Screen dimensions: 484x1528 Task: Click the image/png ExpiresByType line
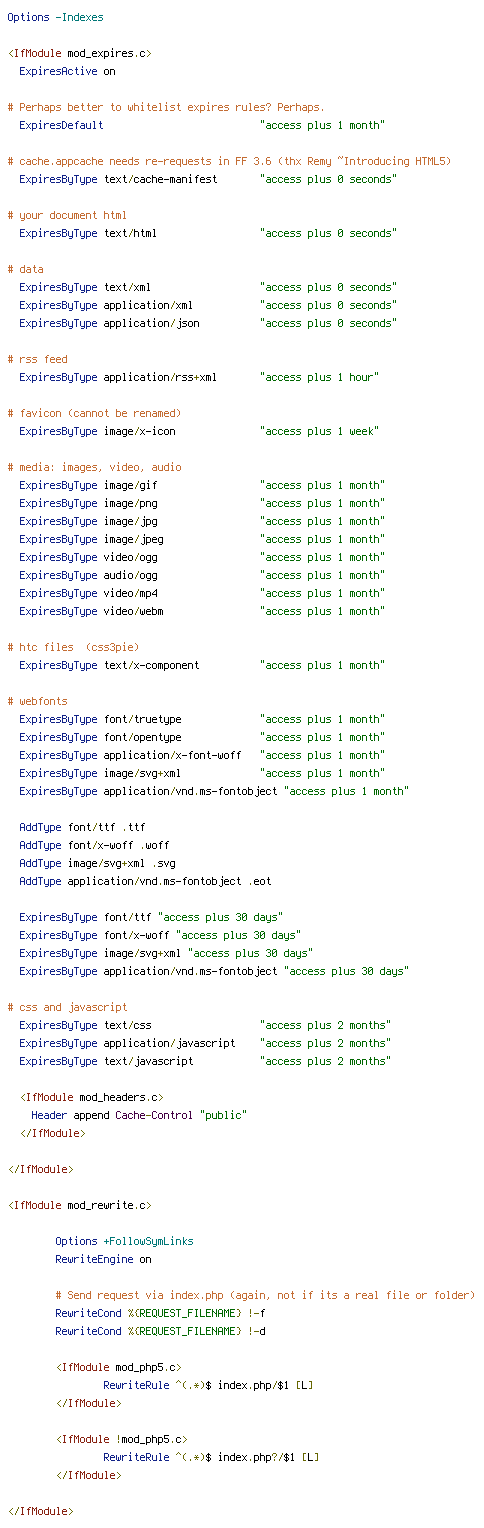click(201, 503)
